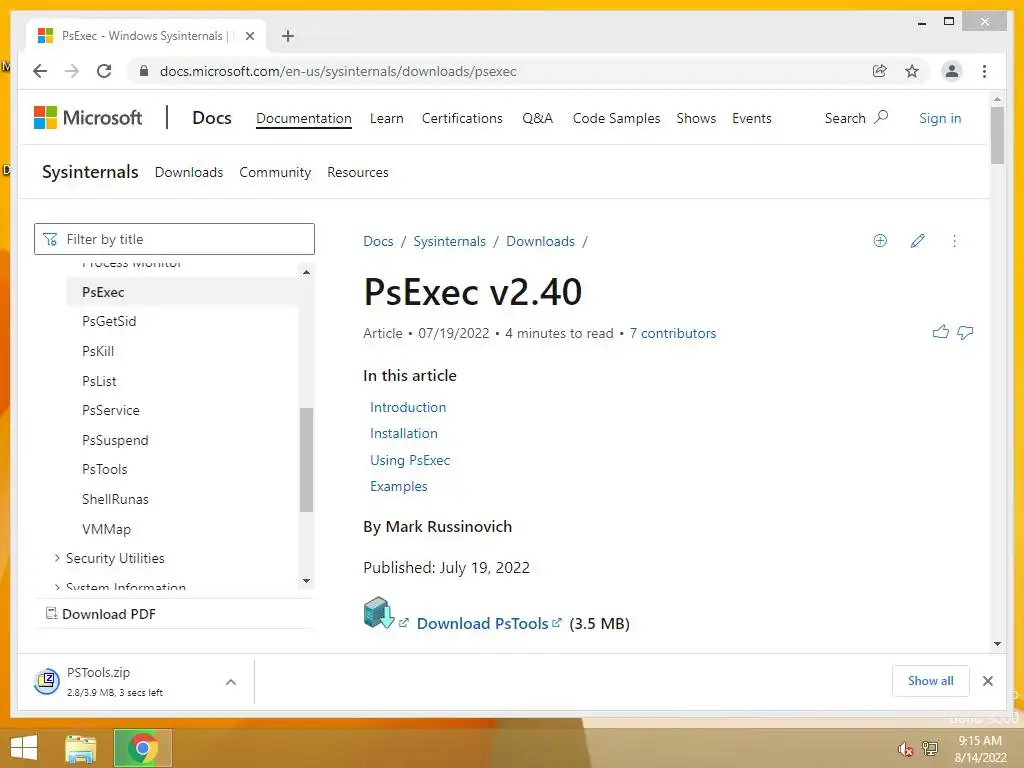
Task: Open Chrome's three-dot menu
Action: [984, 71]
